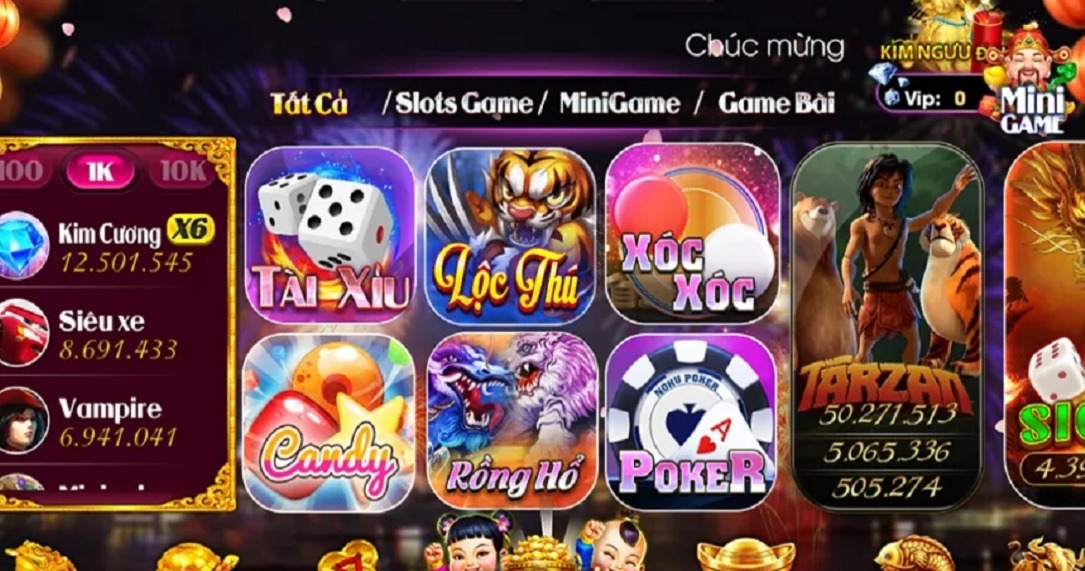Open the partially visible dragon dice game card
Screen dimensions: 1085x571
(x=1045, y=325)
